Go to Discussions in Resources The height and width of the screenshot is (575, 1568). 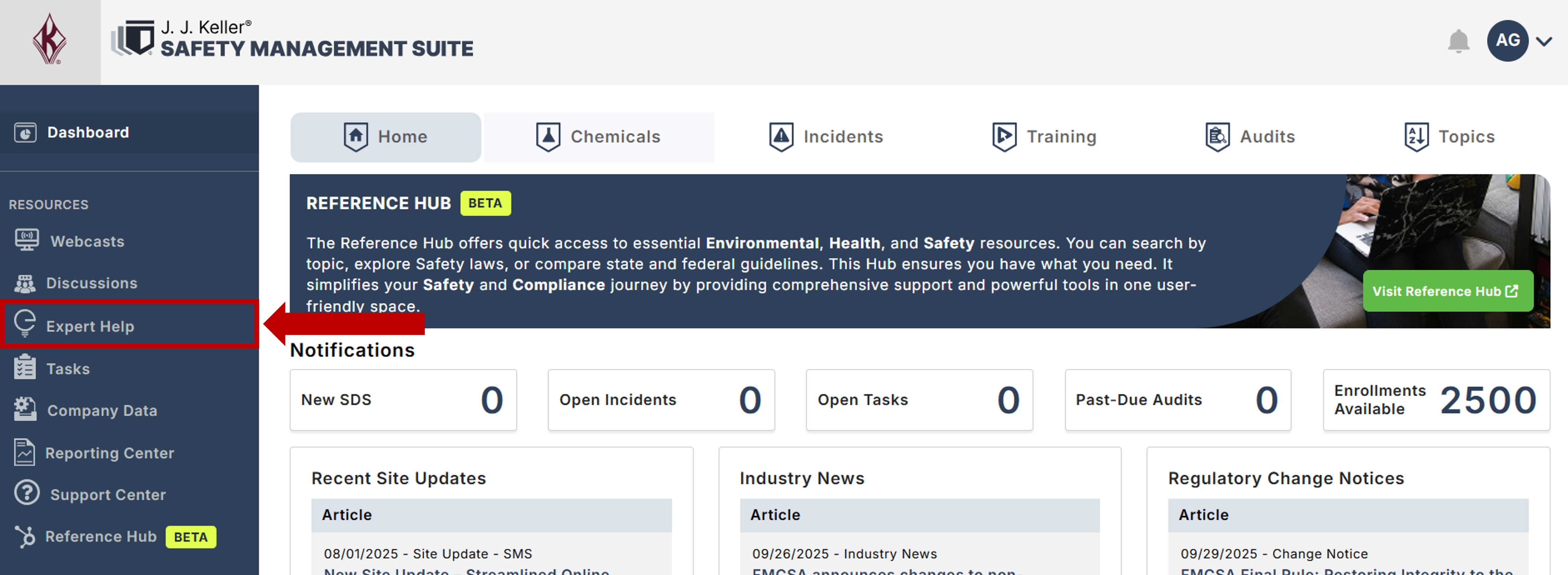(x=91, y=283)
